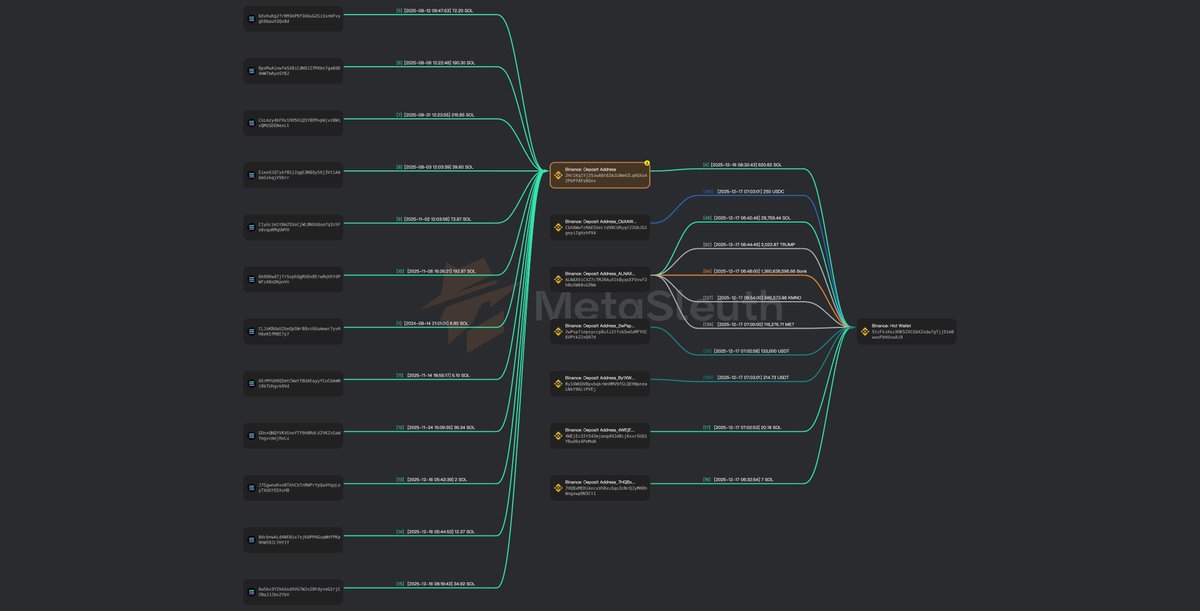
Task: Click the 12.37 SOL transfer edge label
Action: (x=434, y=531)
